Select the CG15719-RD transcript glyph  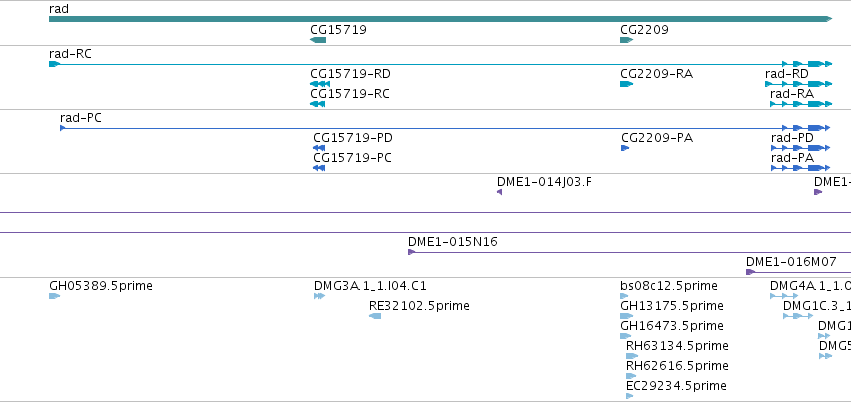tap(320, 84)
